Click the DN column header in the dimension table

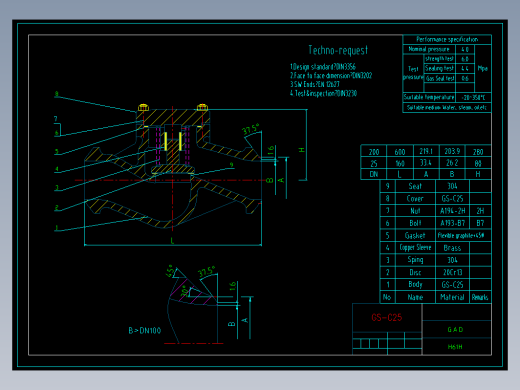pyautogui.click(x=374, y=174)
